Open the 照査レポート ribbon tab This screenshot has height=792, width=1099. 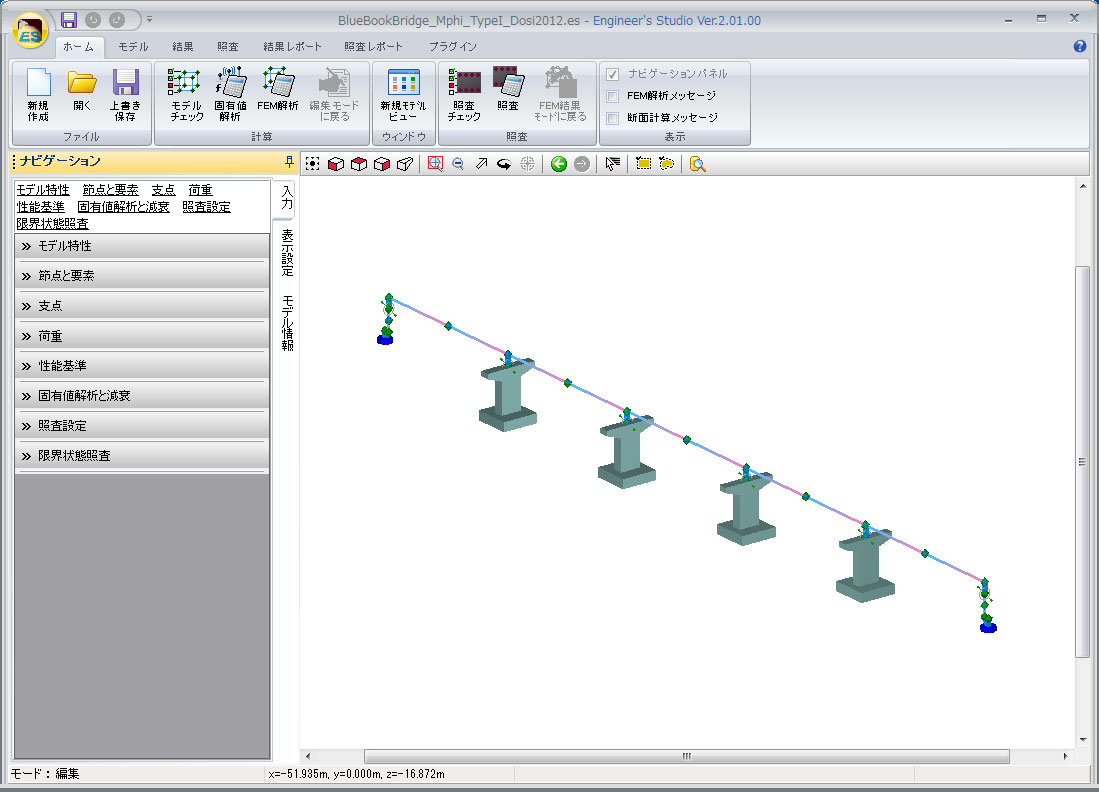tap(373, 46)
